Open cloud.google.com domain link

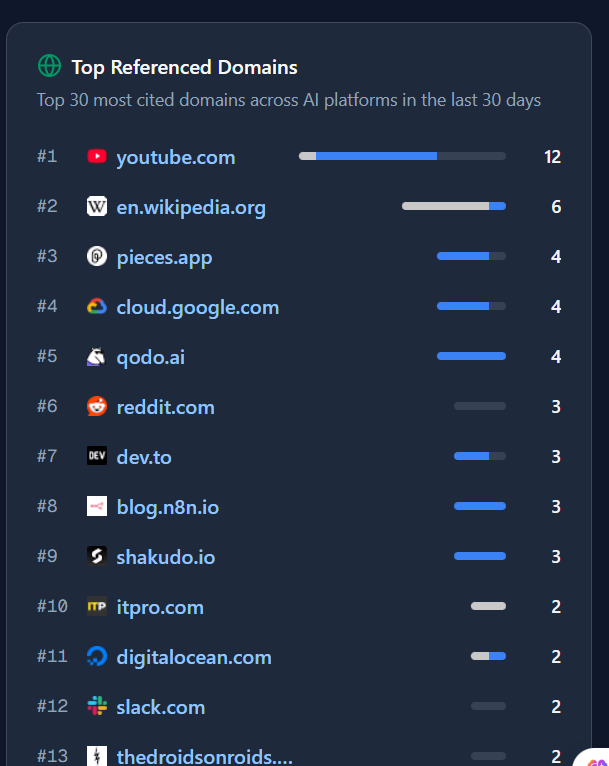point(197,307)
